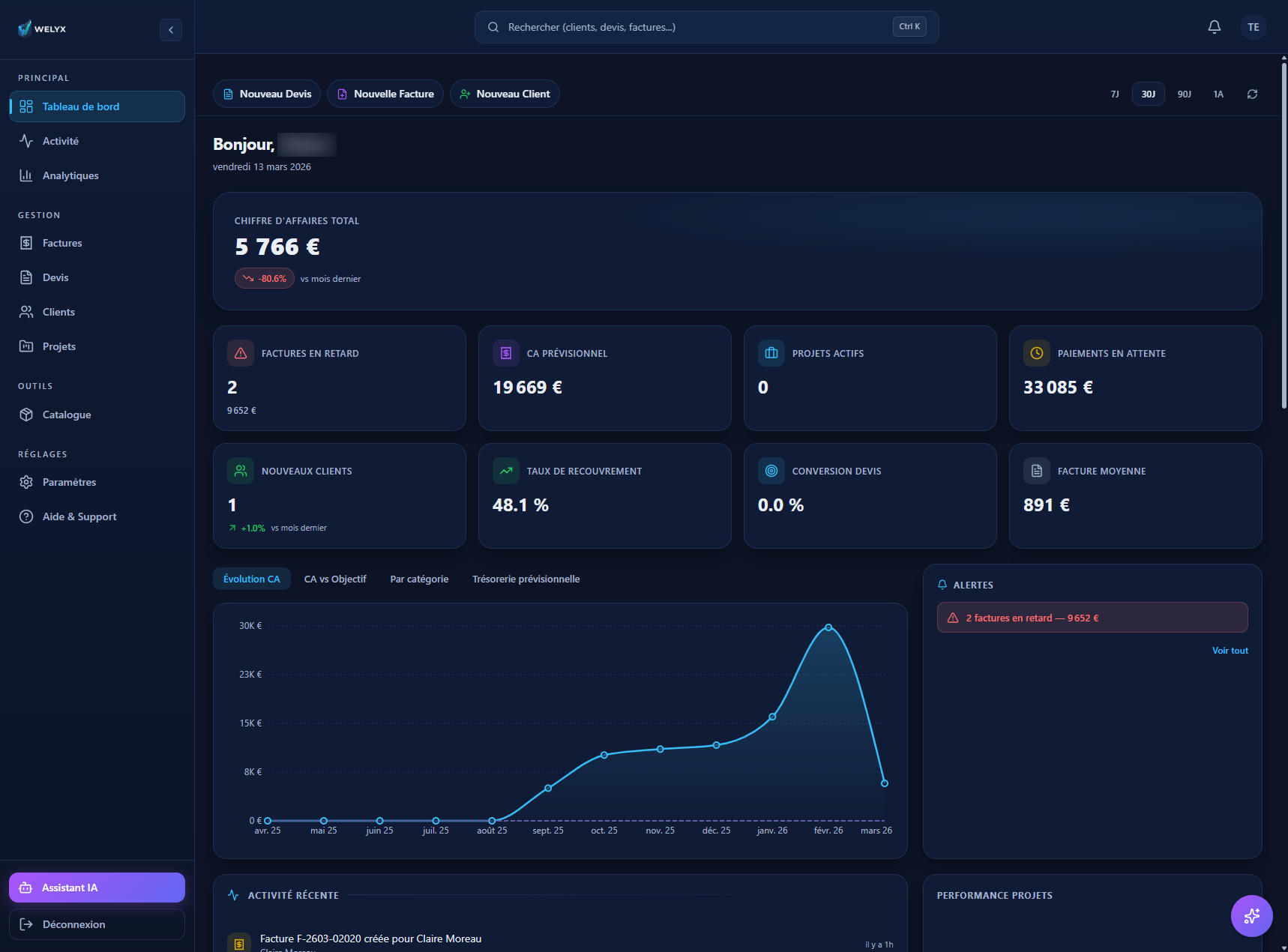The width and height of the screenshot is (1288, 952).
Task: Open Analytiques from the sidebar
Action: (x=26, y=175)
